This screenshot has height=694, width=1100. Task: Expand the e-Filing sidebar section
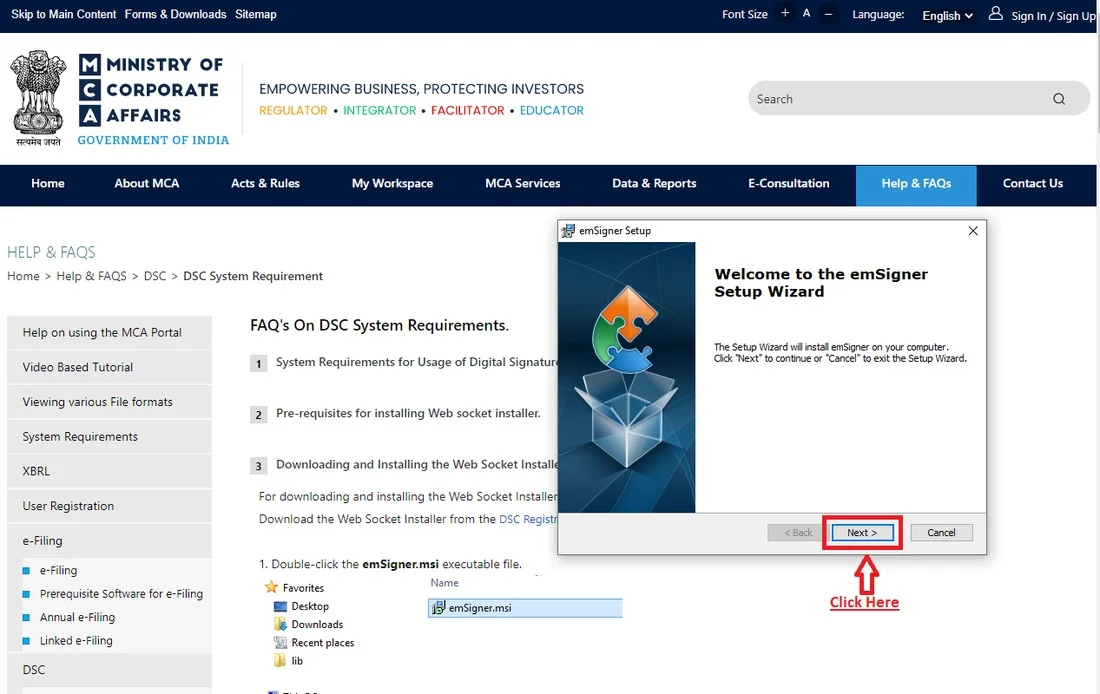109,540
